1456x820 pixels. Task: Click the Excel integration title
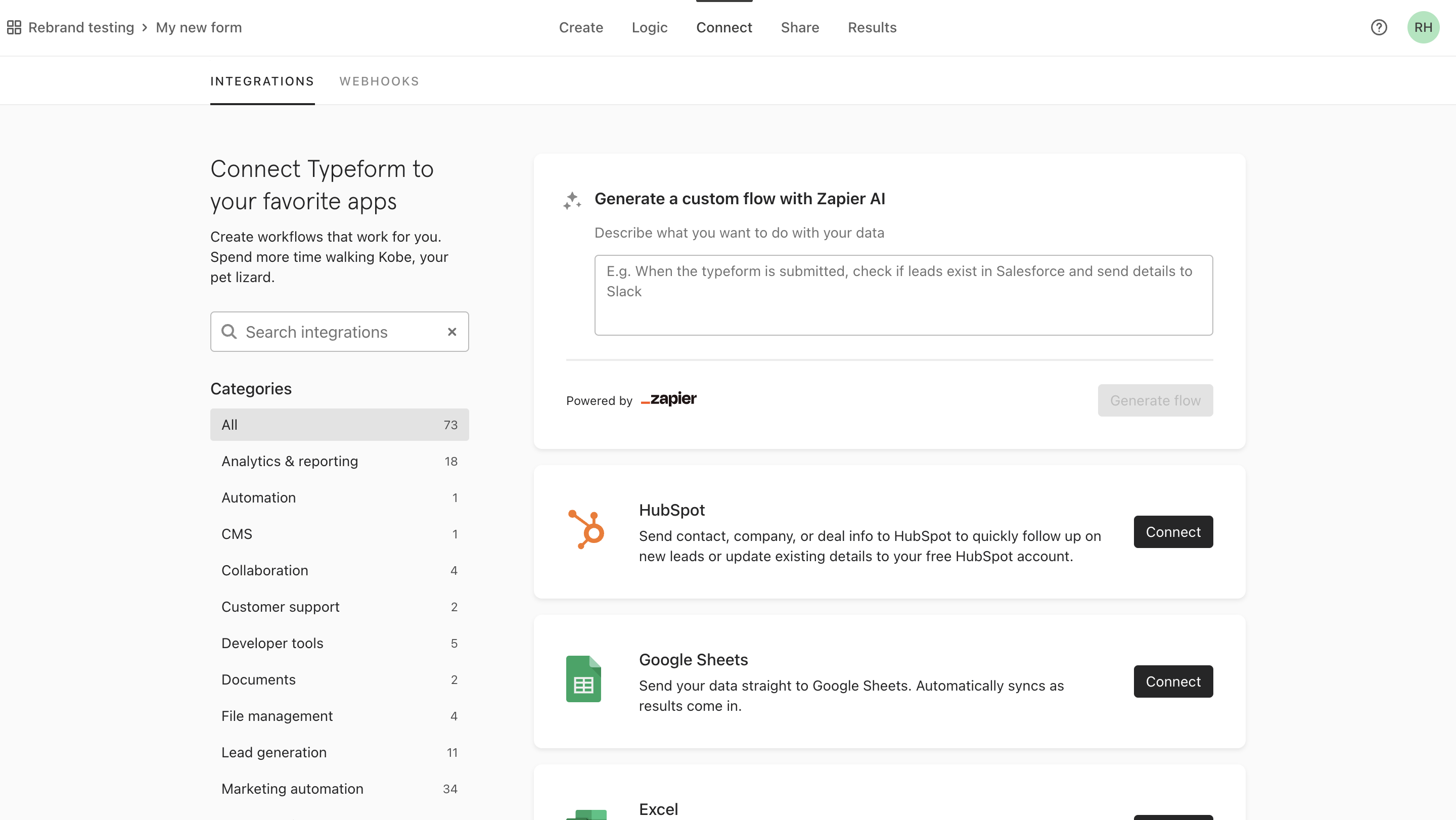tap(658, 809)
